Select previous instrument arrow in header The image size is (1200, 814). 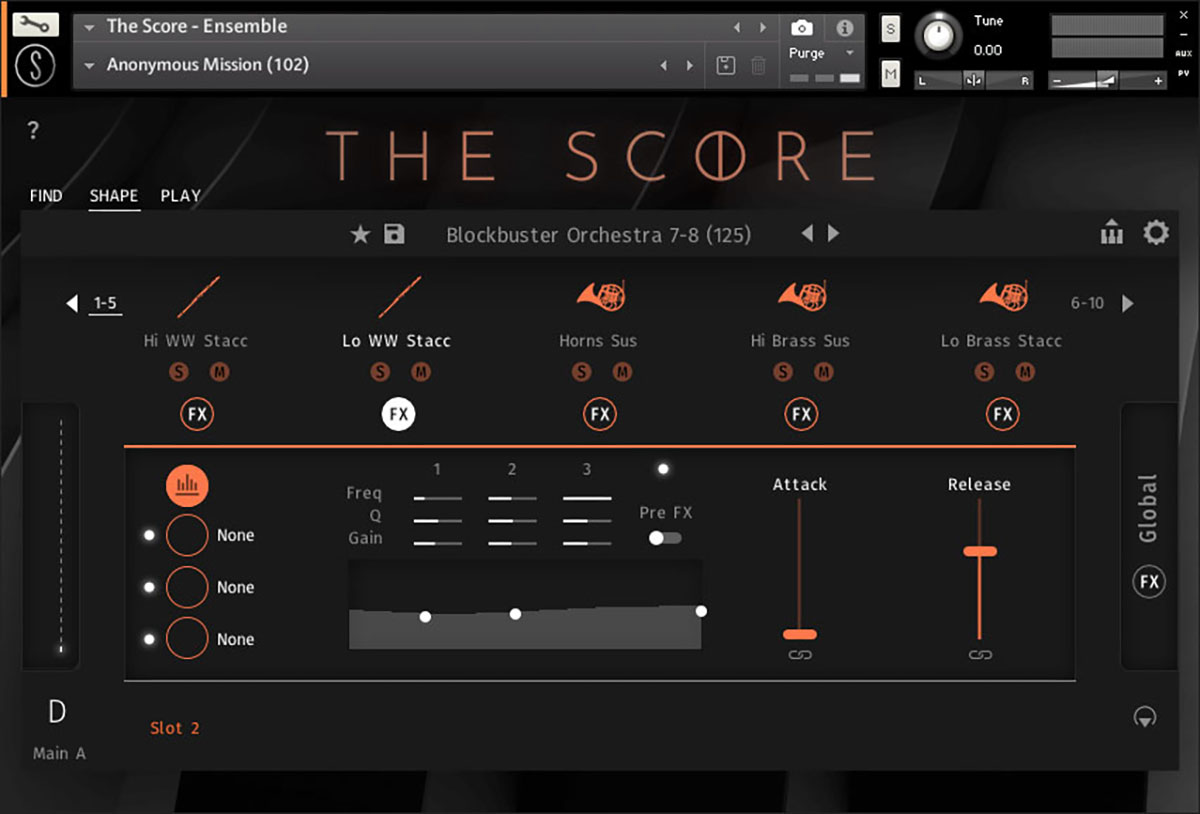pos(737,27)
